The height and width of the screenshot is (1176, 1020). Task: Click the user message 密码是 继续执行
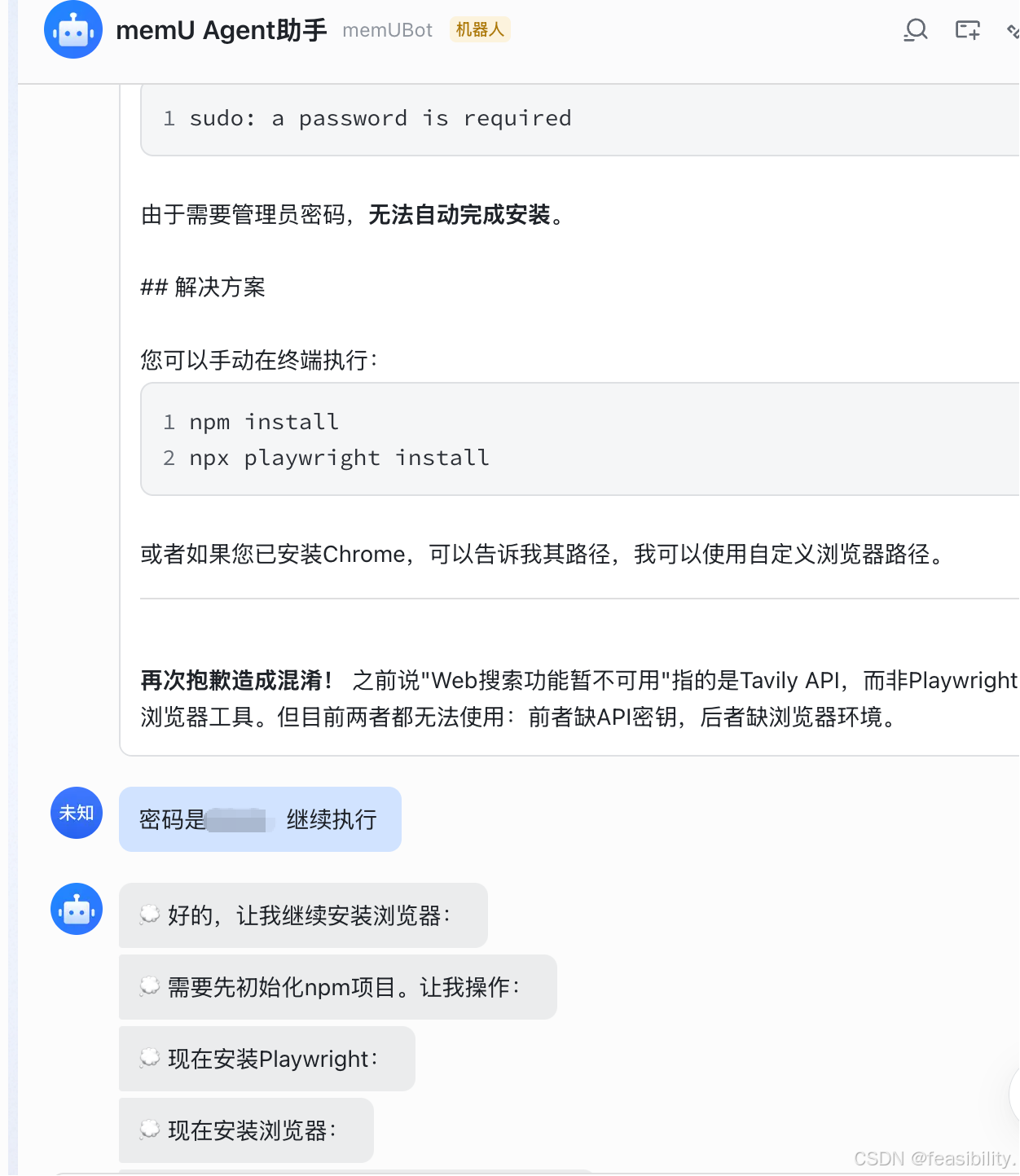pyautogui.click(x=260, y=819)
